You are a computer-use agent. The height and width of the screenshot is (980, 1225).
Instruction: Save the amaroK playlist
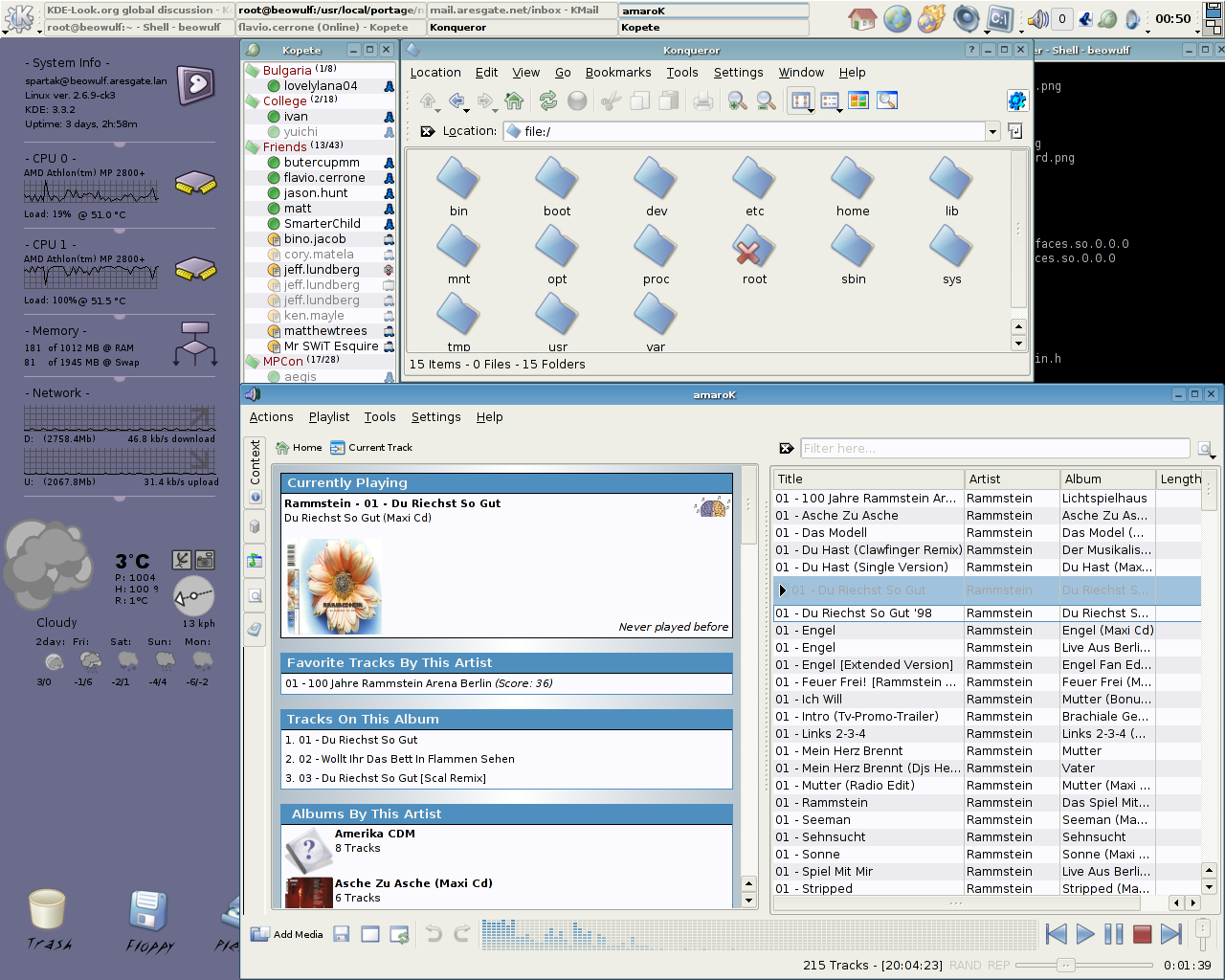point(341,934)
